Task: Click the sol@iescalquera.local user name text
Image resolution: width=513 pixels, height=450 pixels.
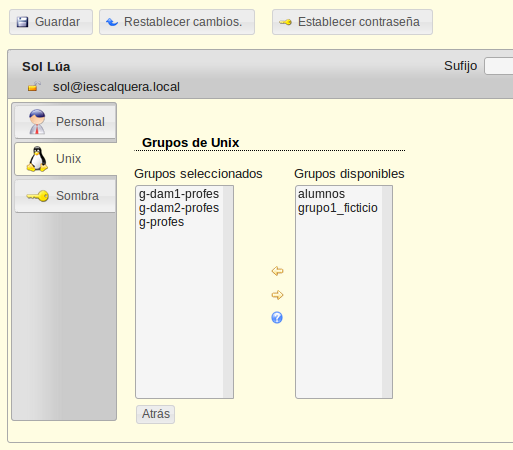Action: coord(116,87)
